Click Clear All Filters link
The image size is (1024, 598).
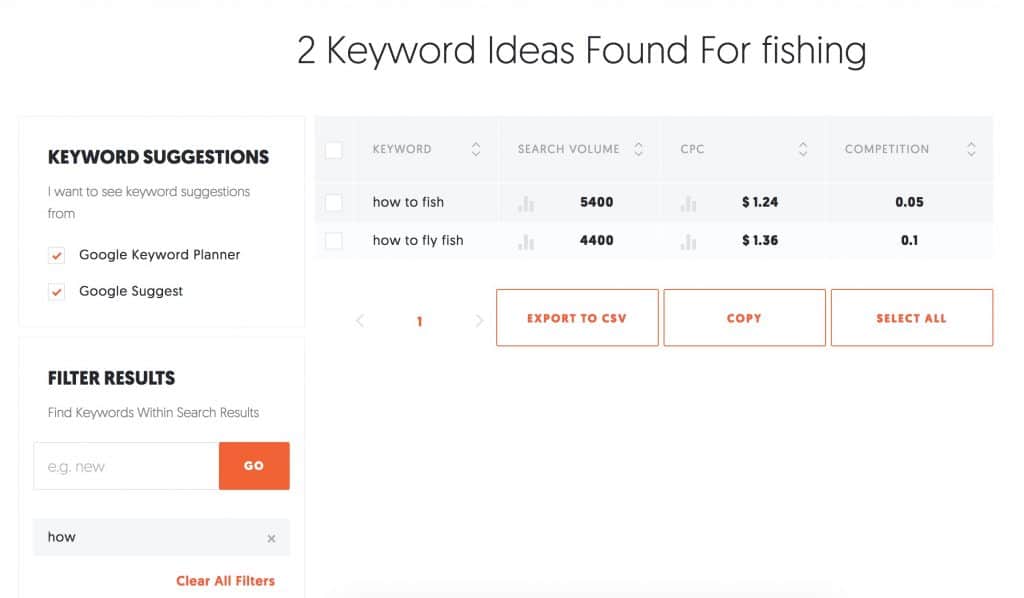225,581
